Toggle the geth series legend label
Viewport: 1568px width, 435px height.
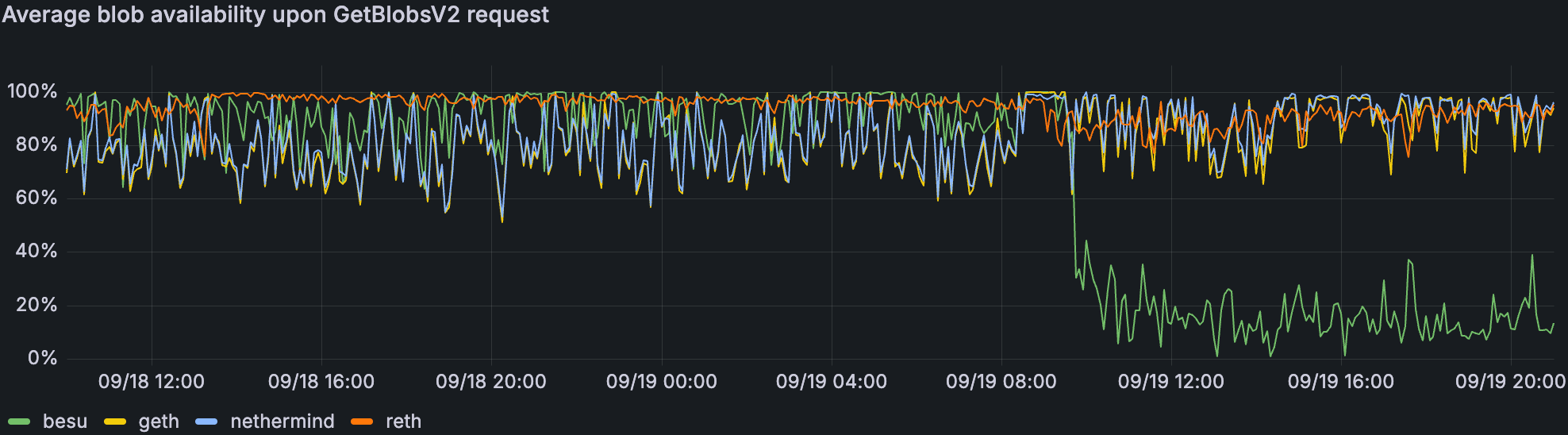159,422
